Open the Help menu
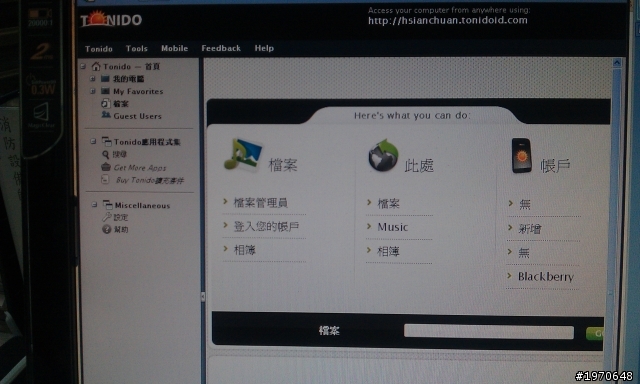Viewport: 640px width, 384px height. tap(264, 48)
